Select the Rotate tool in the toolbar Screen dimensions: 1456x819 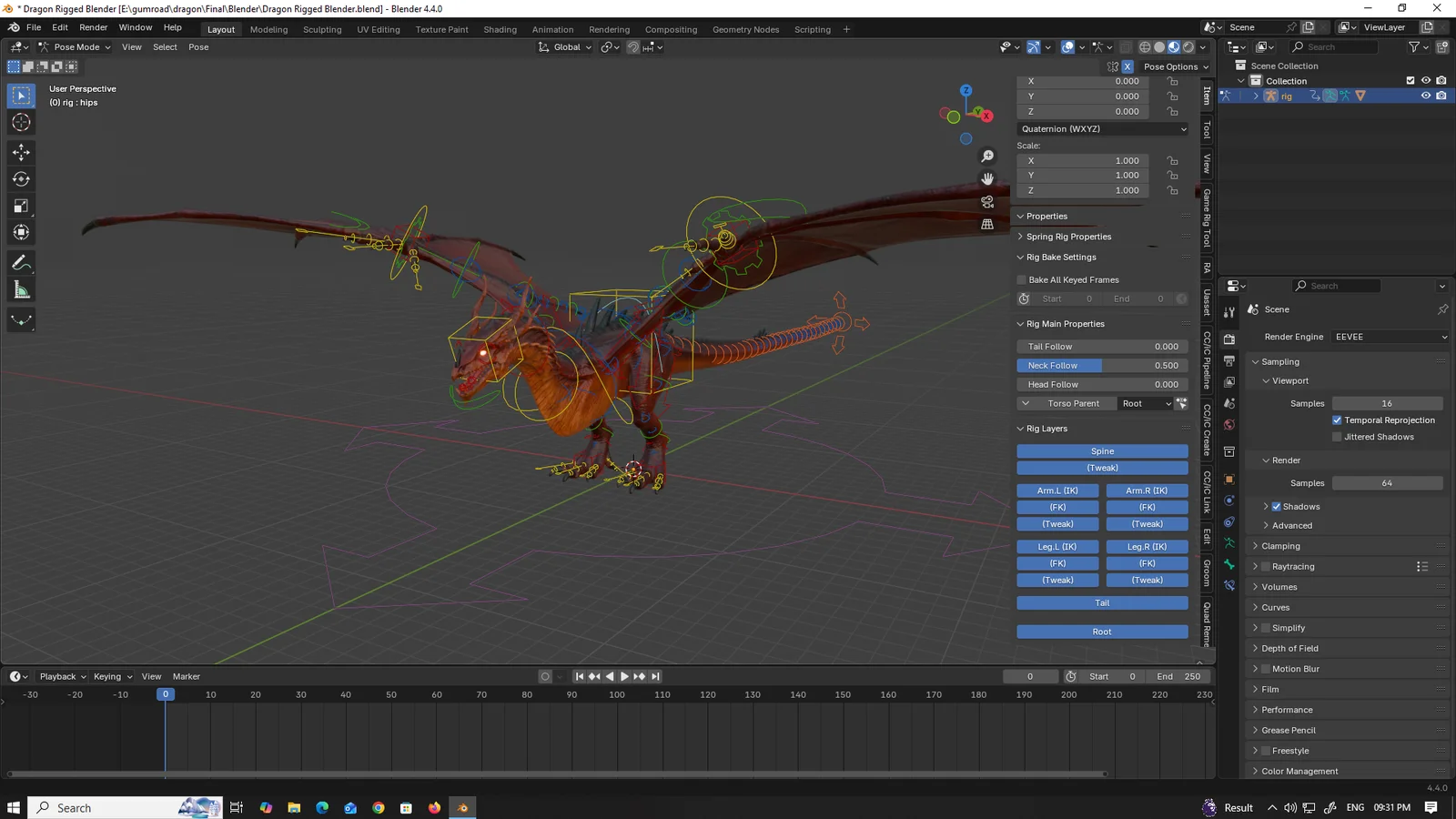click(21, 179)
